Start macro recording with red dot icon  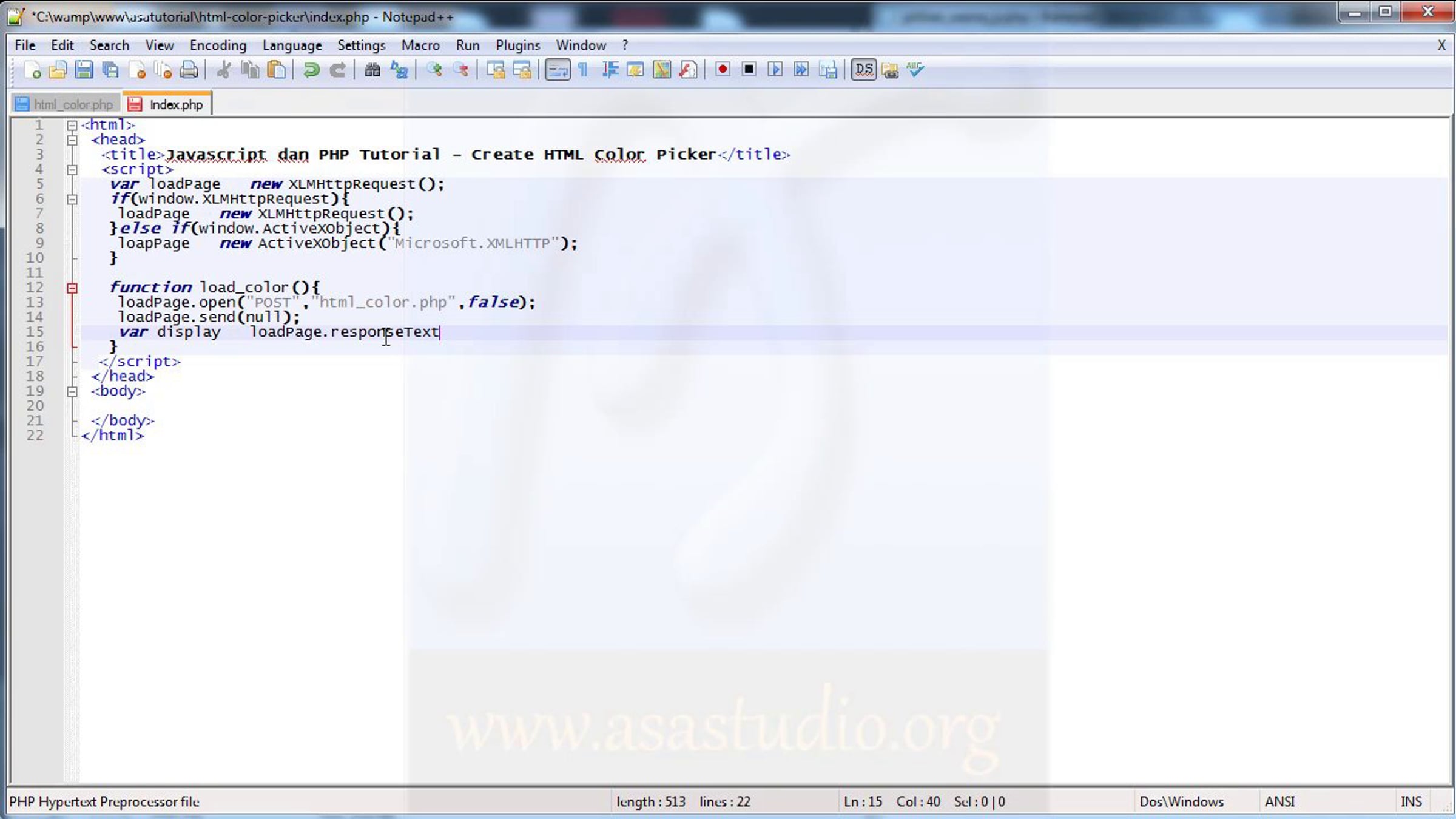722,70
